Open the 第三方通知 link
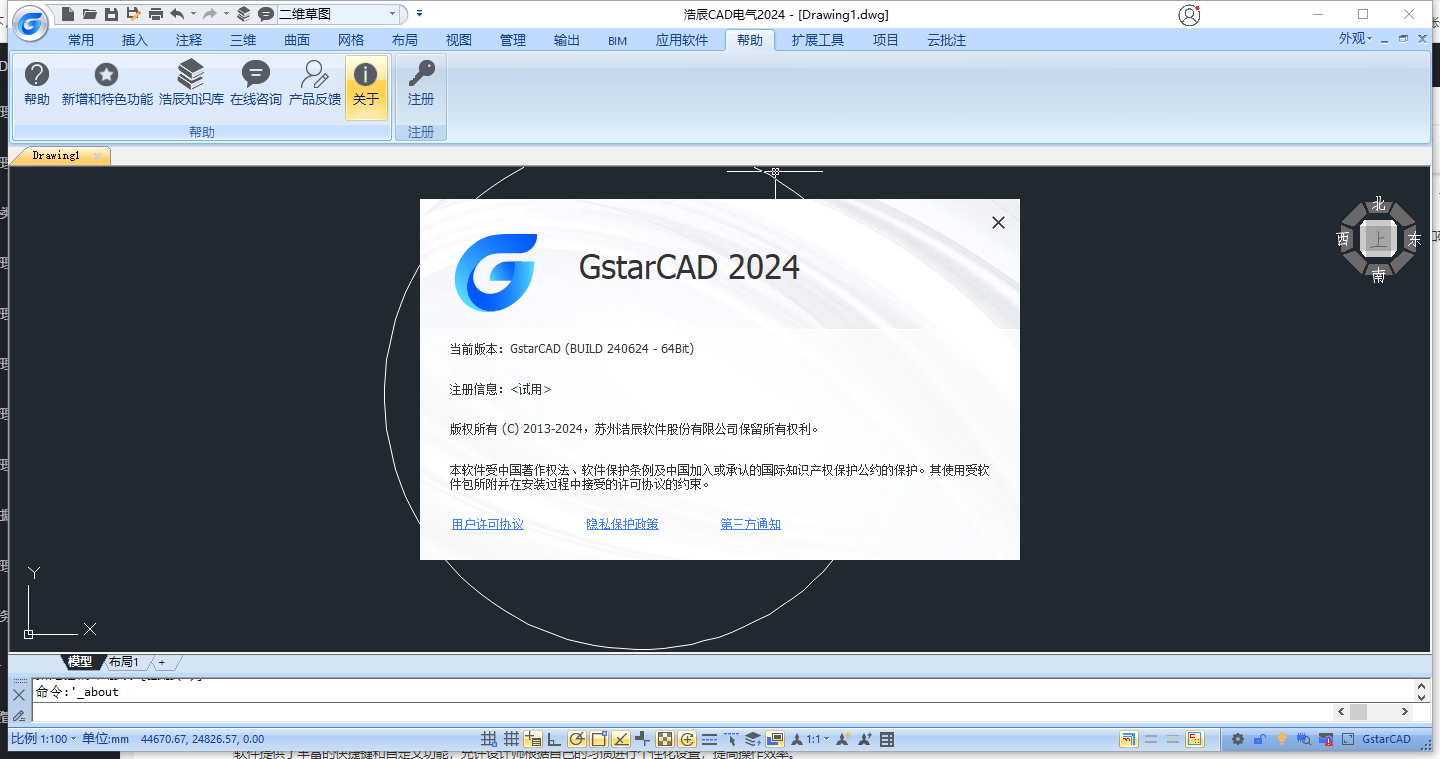1440x759 pixels. pyautogui.click(x=751, y=524)
